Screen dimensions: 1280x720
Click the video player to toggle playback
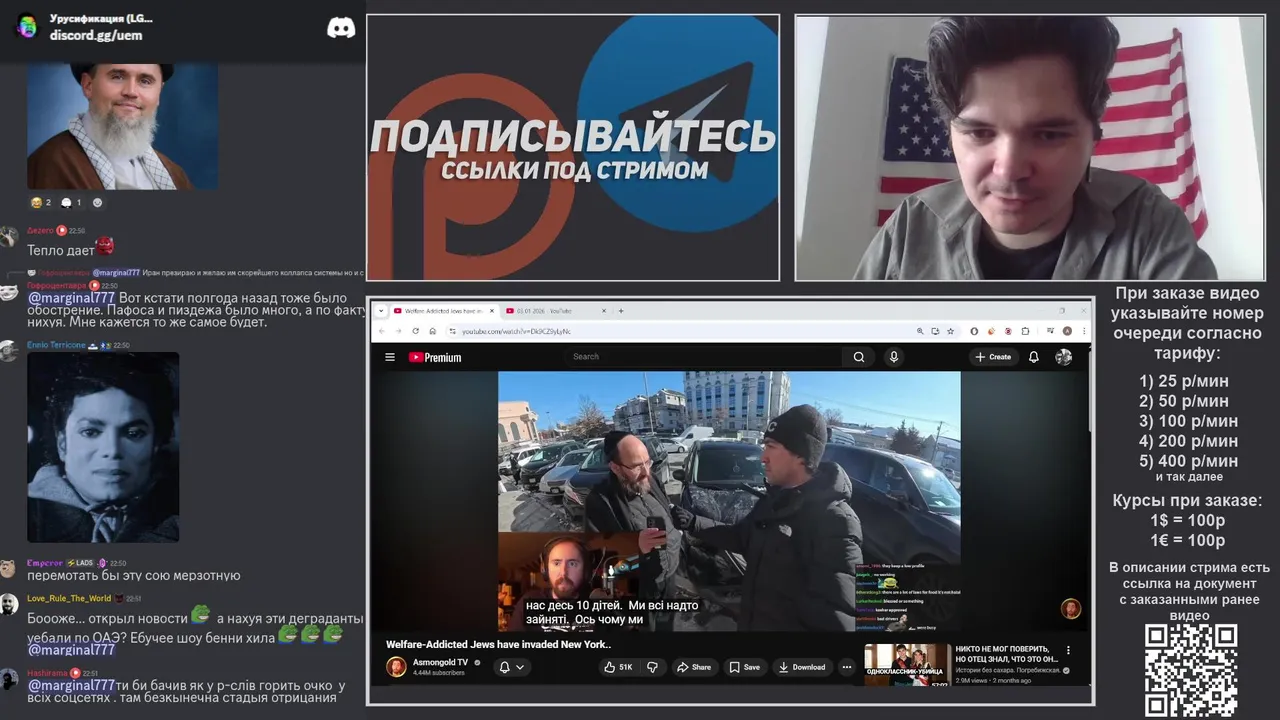click(729, 501)
